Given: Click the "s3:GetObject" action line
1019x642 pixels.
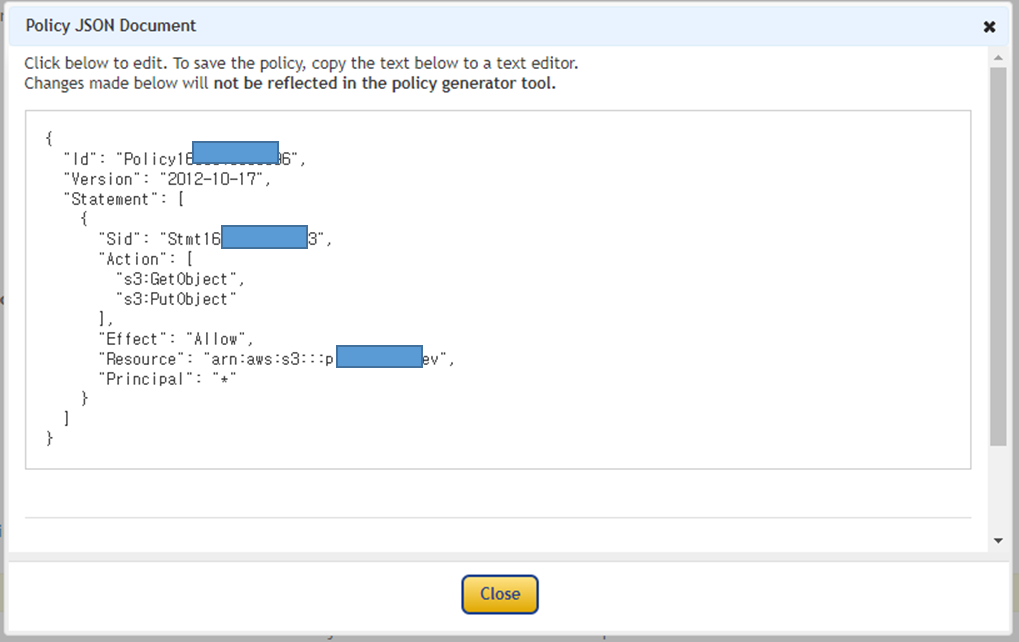Looking at the screenshot, I should coord(180,279).
